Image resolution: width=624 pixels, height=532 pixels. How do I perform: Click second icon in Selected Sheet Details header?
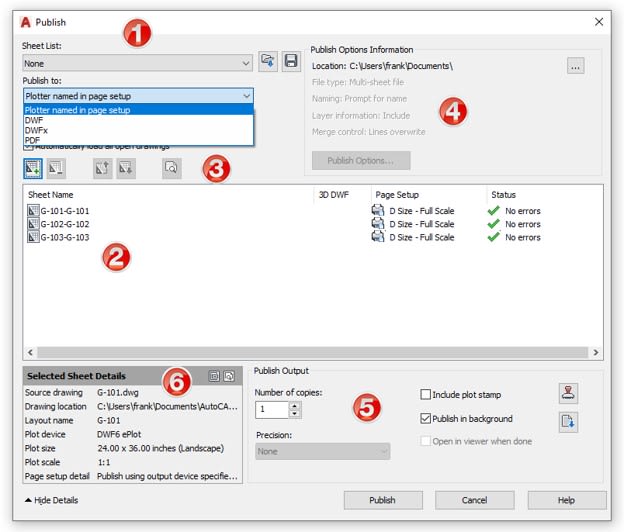click(x=229, y=376)
